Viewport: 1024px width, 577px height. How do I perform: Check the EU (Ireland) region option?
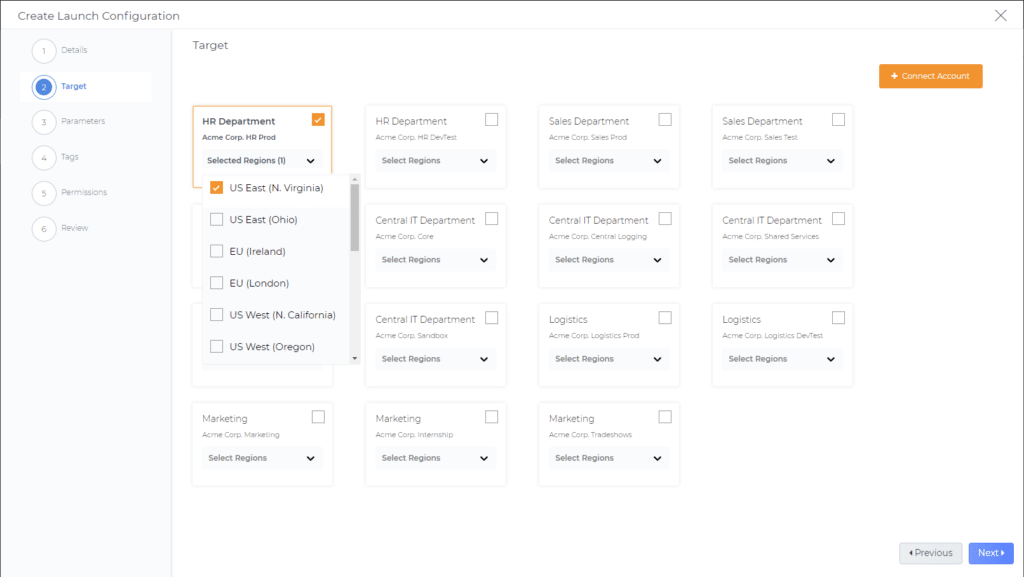click(x=217, y=251)
